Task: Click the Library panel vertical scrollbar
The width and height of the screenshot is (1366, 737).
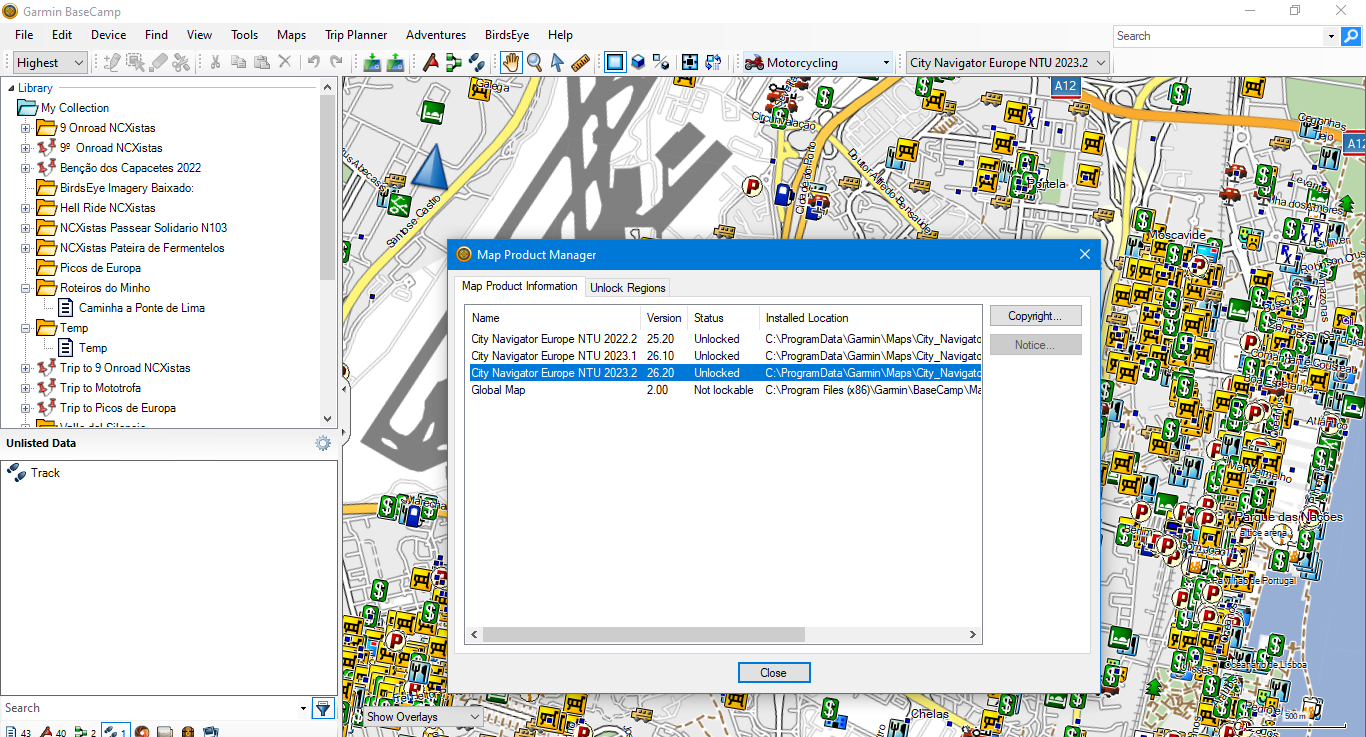Action: tap(328, 188)
